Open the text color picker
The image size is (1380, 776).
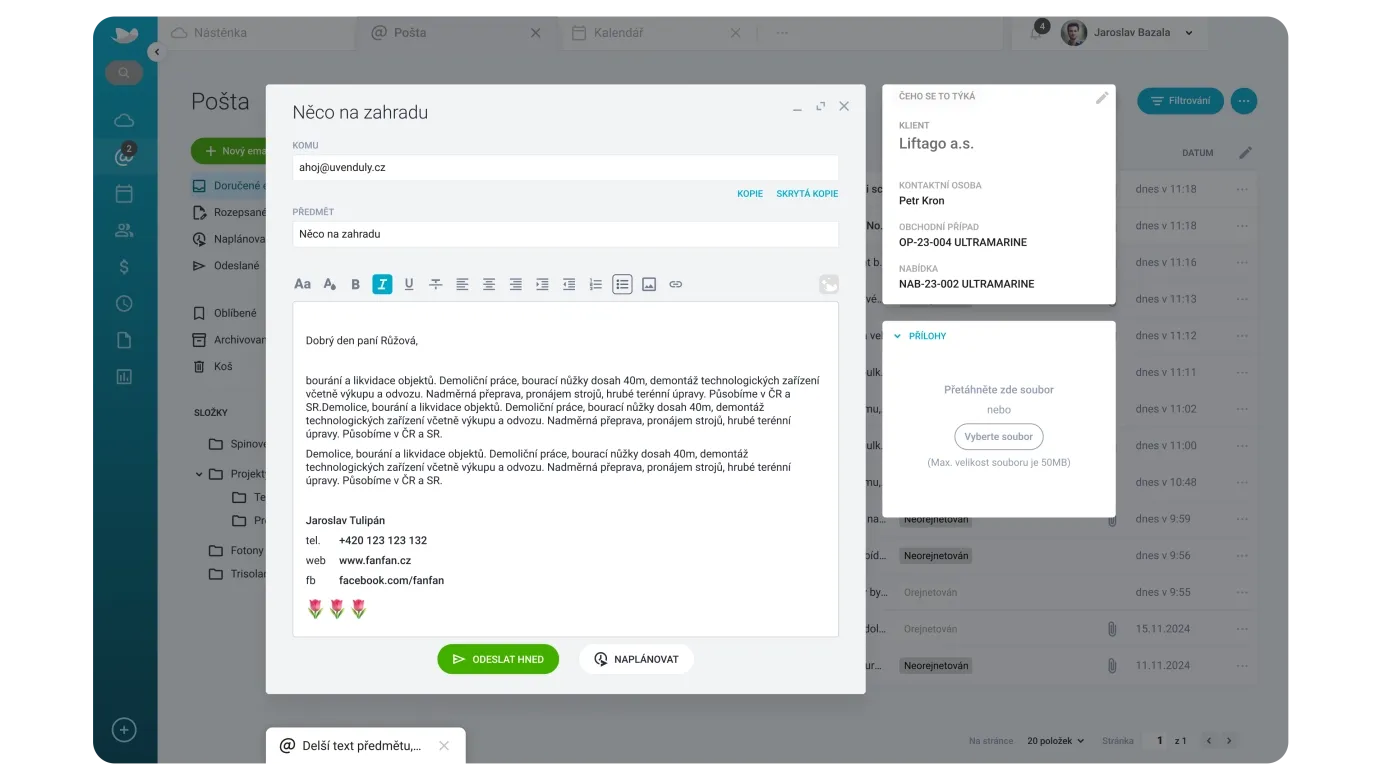pyautogui.click(x=329, y=284)
